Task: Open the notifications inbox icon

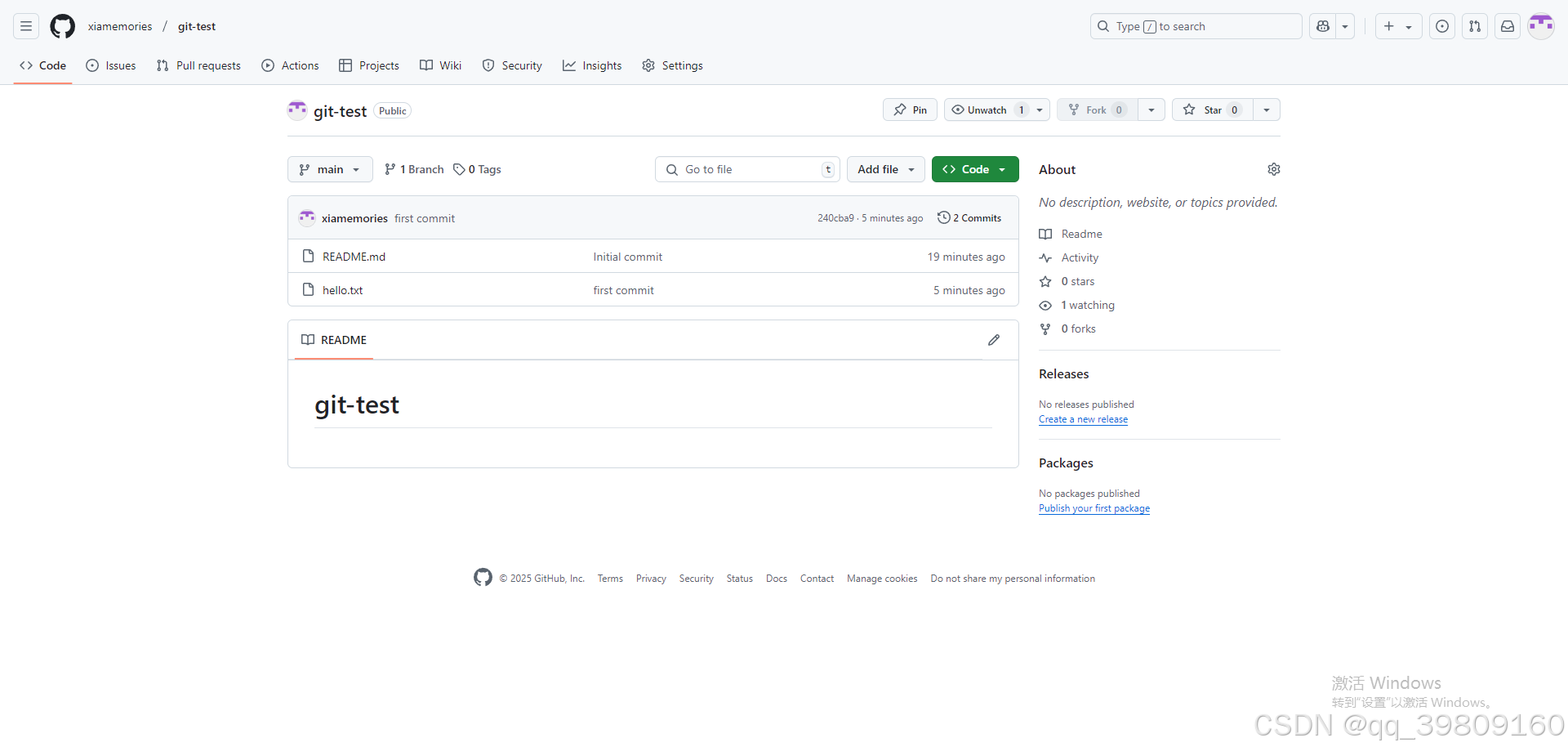Action: 1508,26
